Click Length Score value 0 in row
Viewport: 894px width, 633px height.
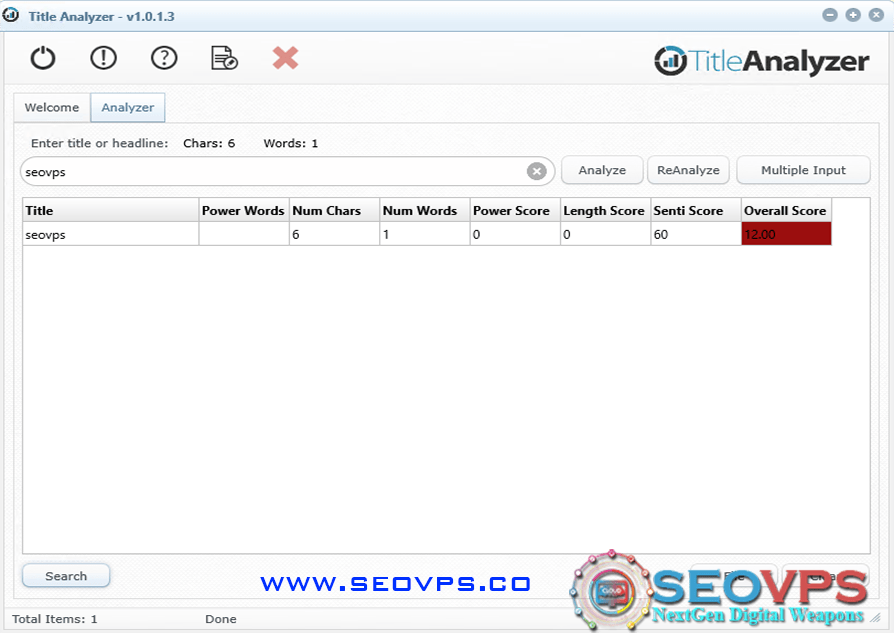tap(605, 234)
